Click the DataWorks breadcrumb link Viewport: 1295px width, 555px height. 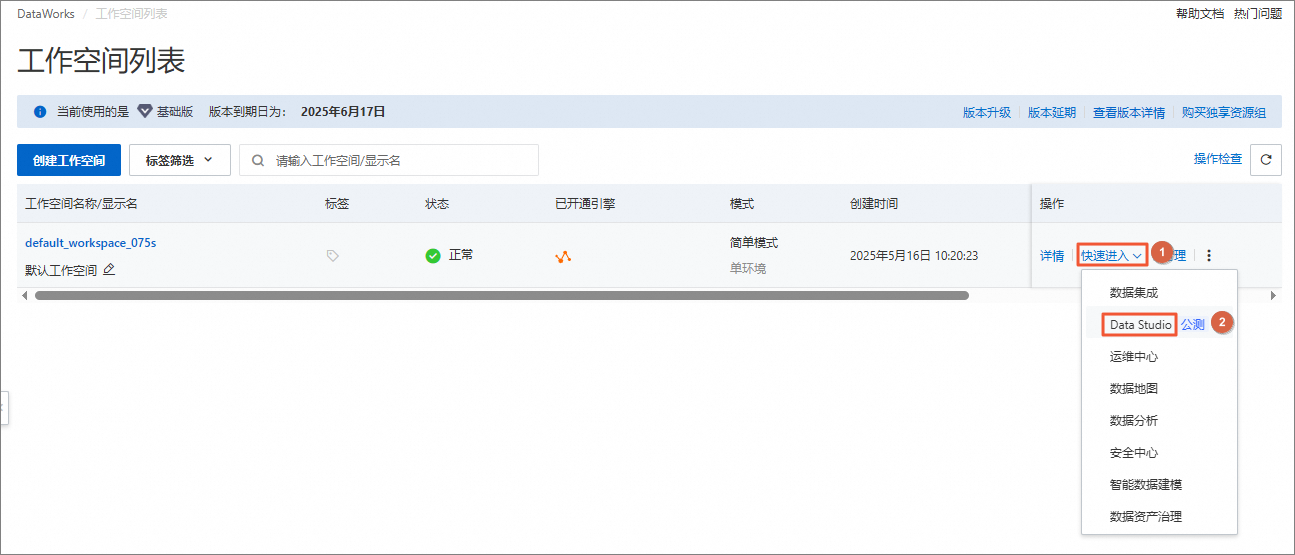[46, 14]
